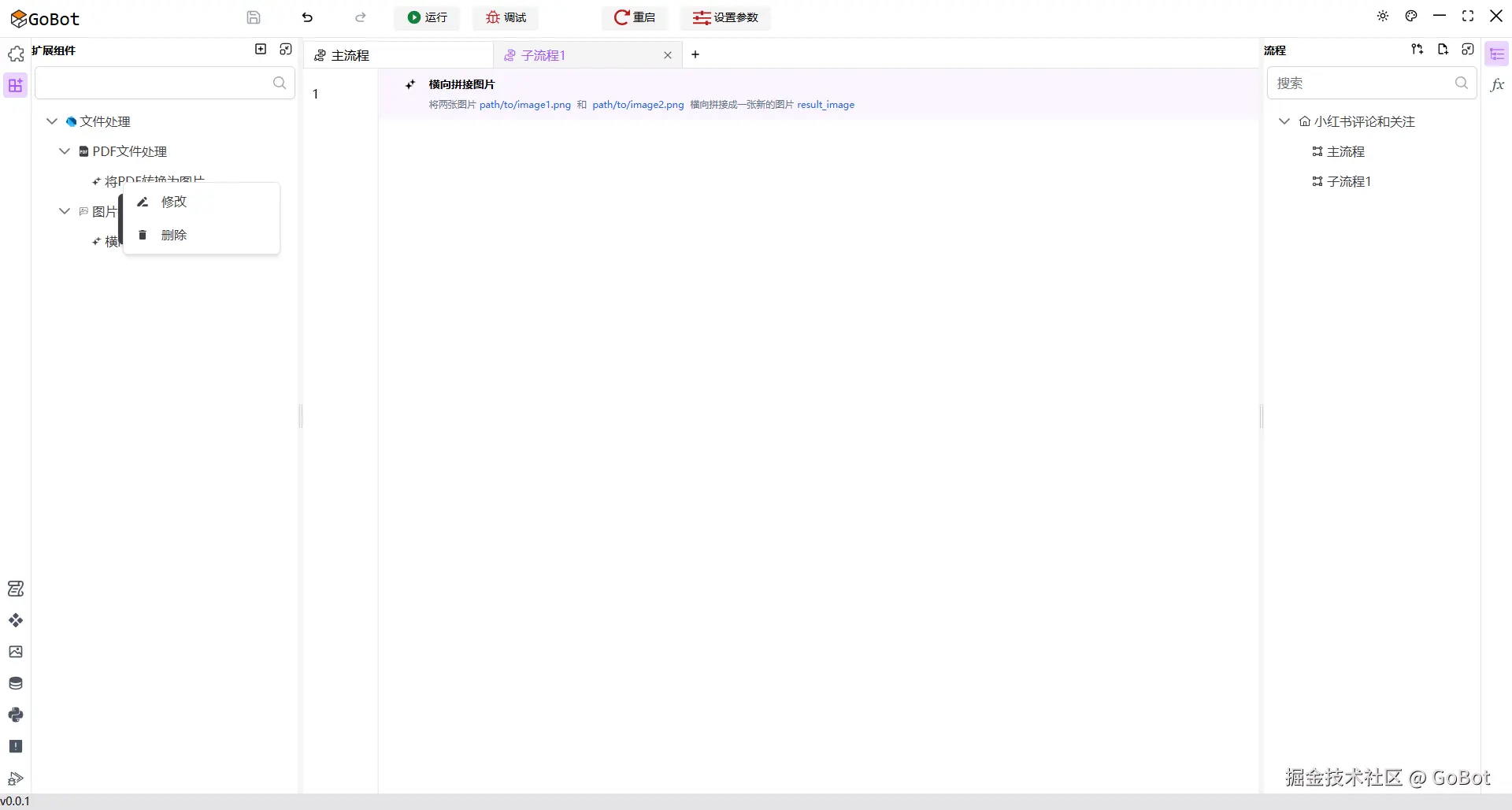Click the path/to/image2.png parameter
Viewport: 1512px width, 810px height.
tap(638, 105)
